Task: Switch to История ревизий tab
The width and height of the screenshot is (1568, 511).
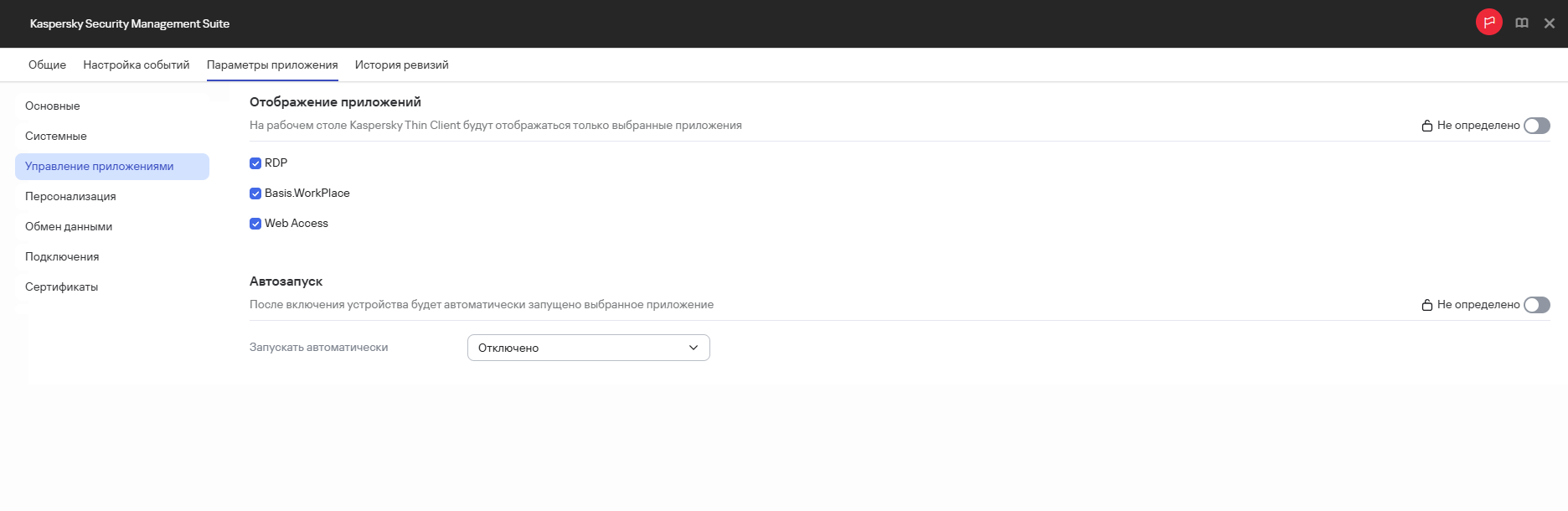Action: click(401, 65)
